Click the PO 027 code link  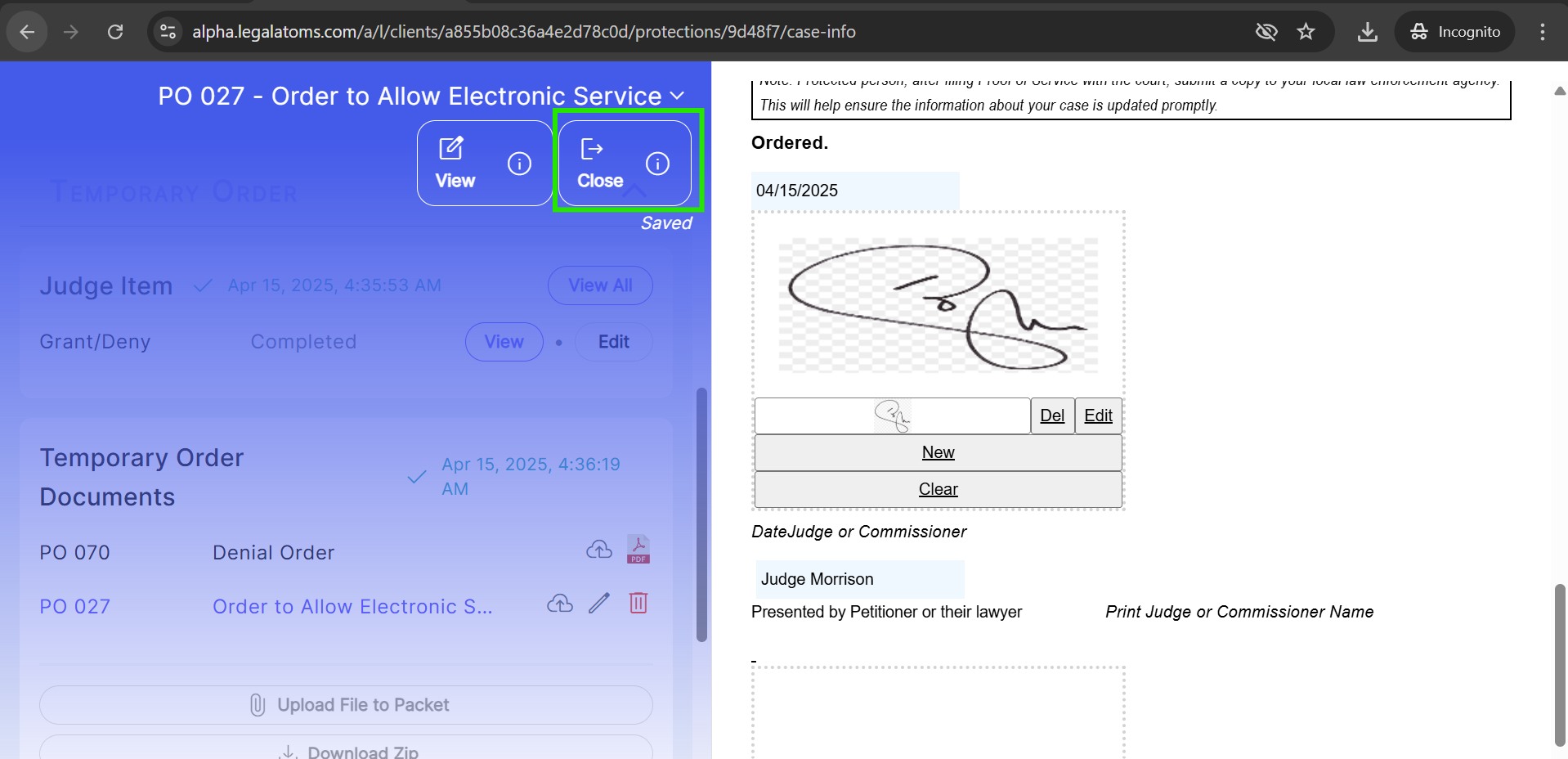click(x=74, y=607)
